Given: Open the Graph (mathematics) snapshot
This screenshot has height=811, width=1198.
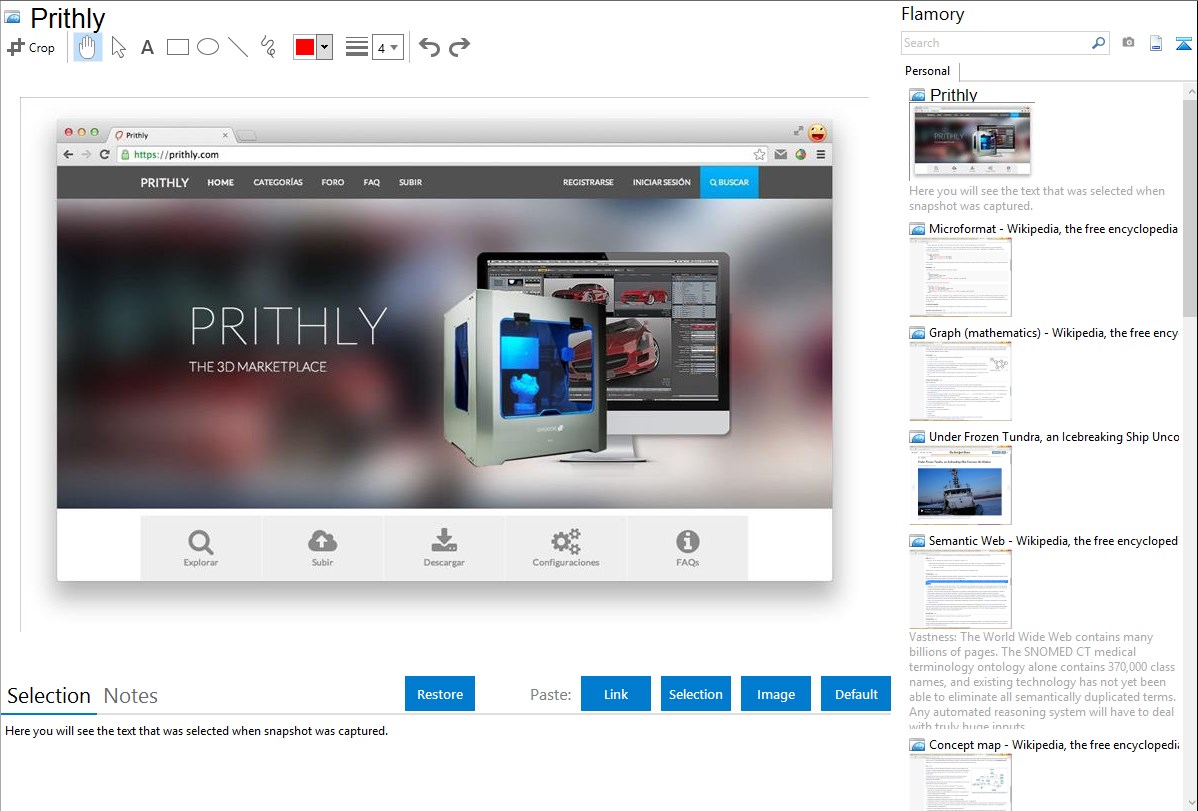Looking at the screenshot, I should [x=1053, y=333].
